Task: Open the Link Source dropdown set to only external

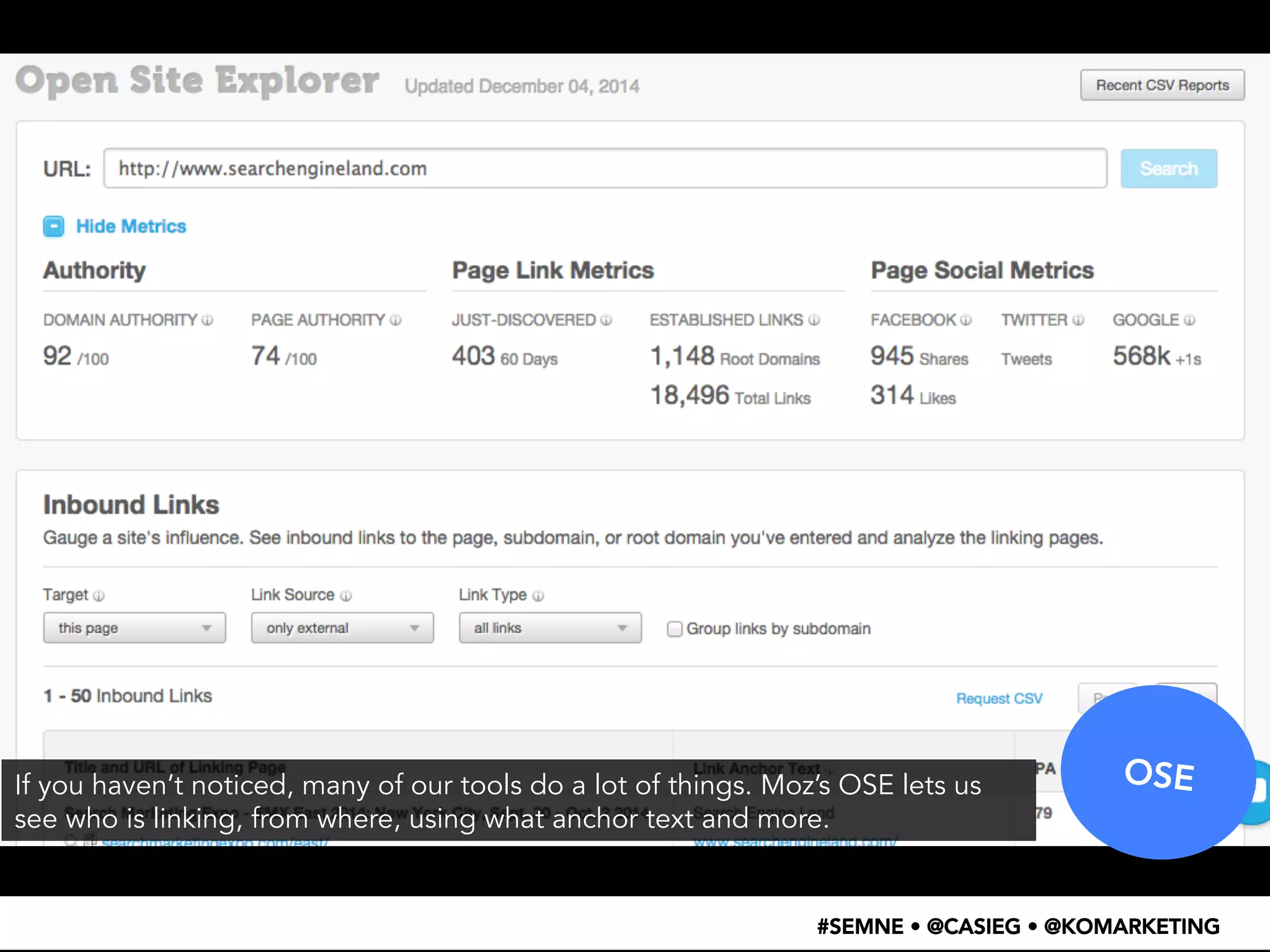Action: 342,628
